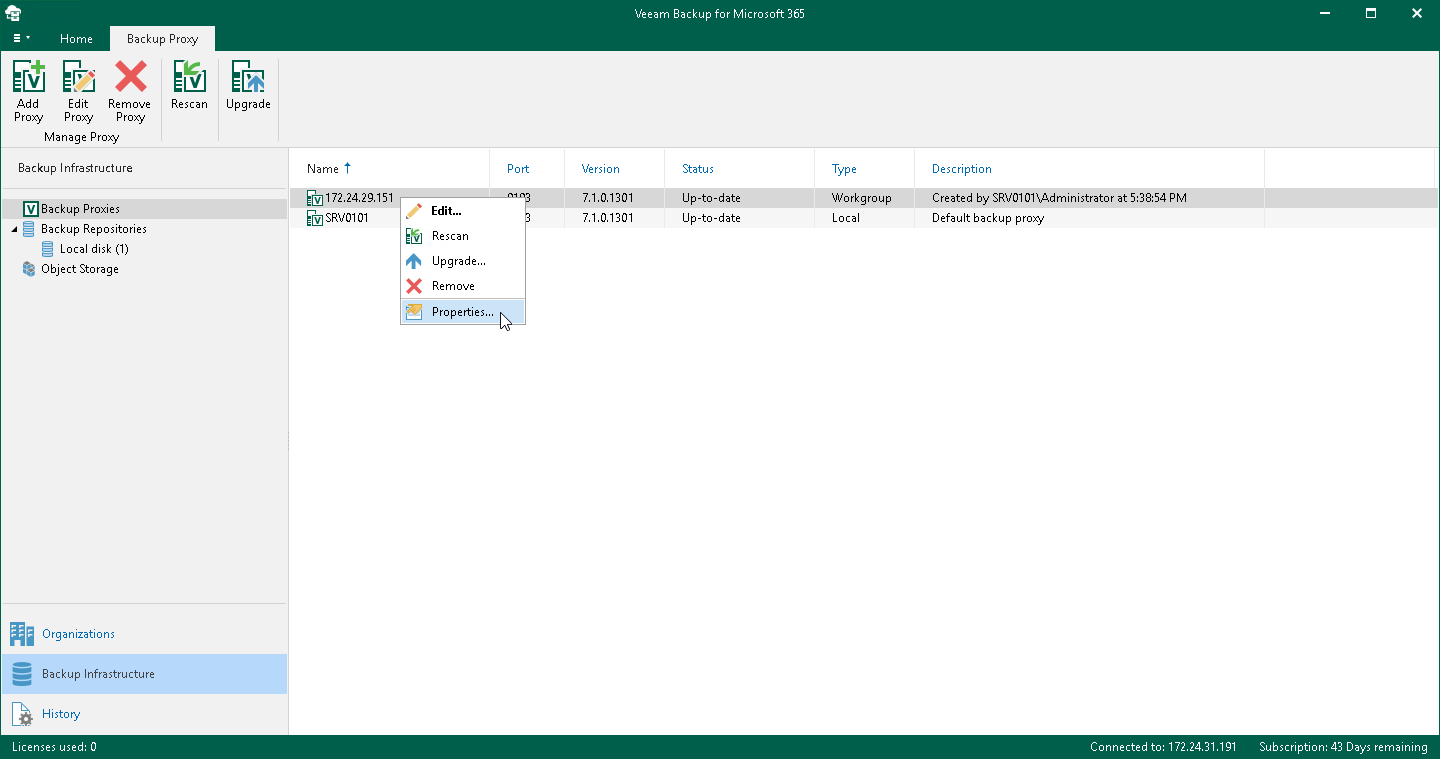Image resolution: width=1440 pixels, height=759 pixels.
Task: Click the Default backup proxy description
Action: pyautogui.click(x=988, y=218)
